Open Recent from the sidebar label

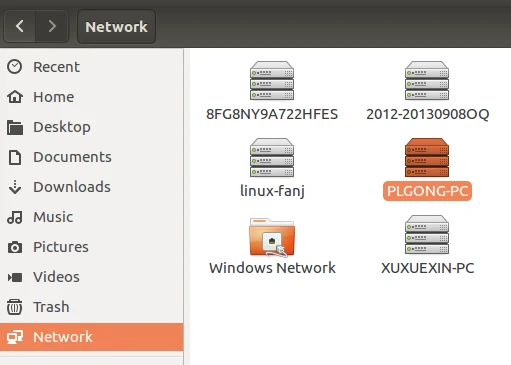(x=56, y=67)
